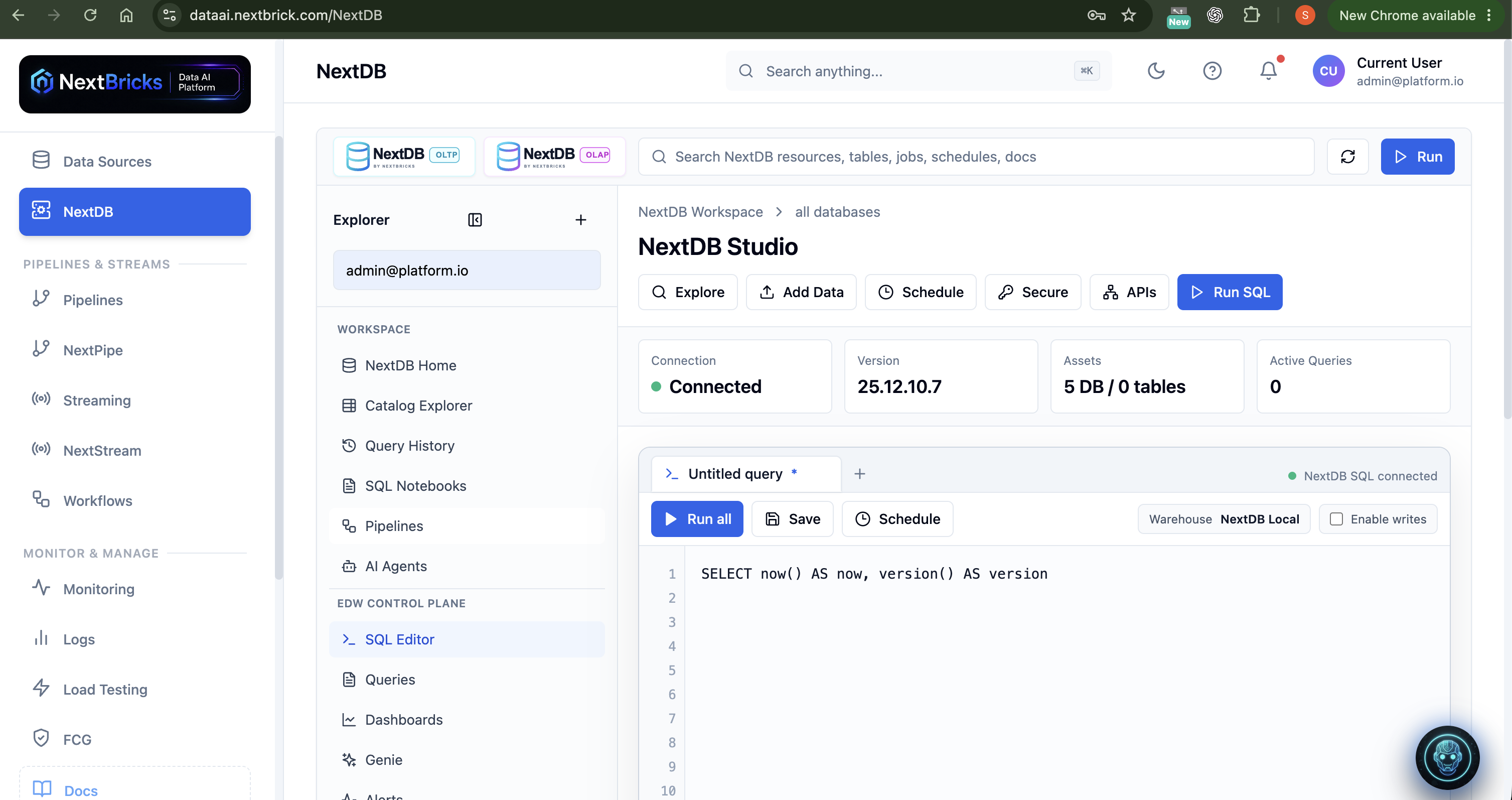Image resolution: width=1512 pixels, height=800 pixels.
Task: Open the help question mark icon
Action: click(x=1212, y=70)
